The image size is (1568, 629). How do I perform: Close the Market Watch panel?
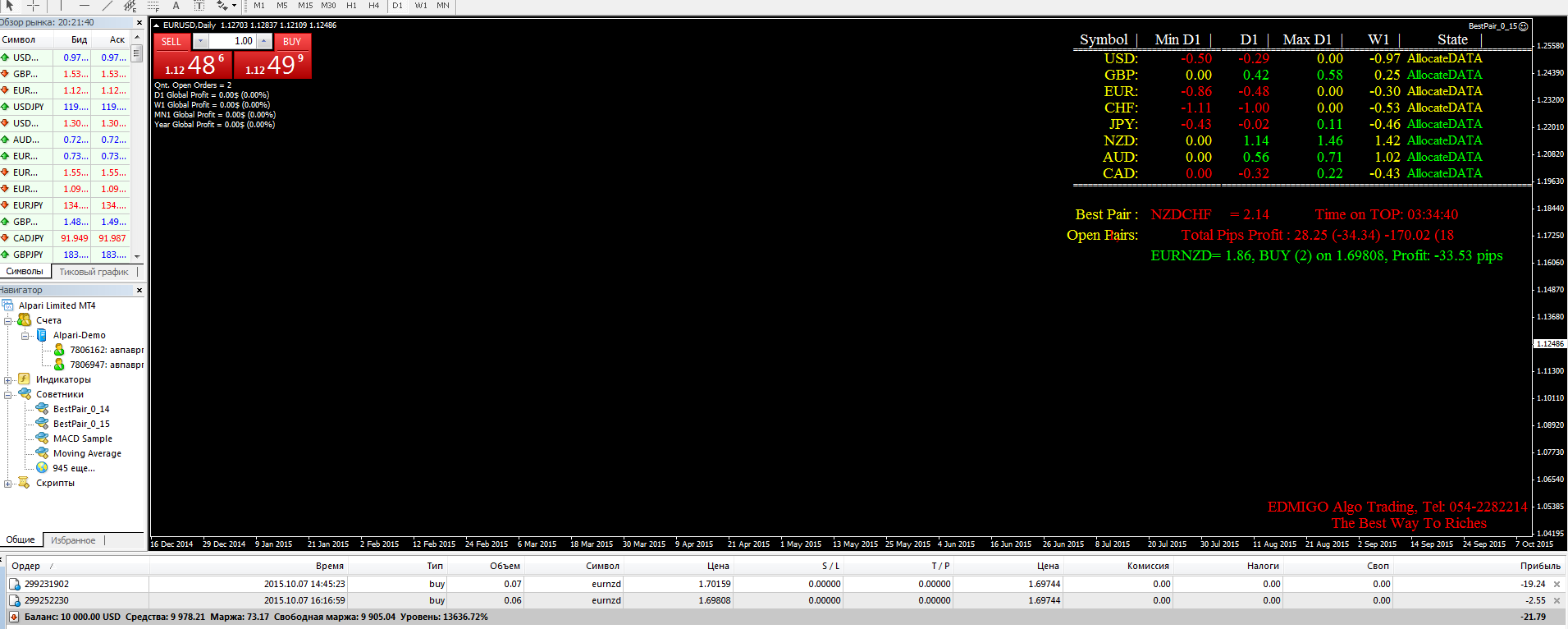139,23
